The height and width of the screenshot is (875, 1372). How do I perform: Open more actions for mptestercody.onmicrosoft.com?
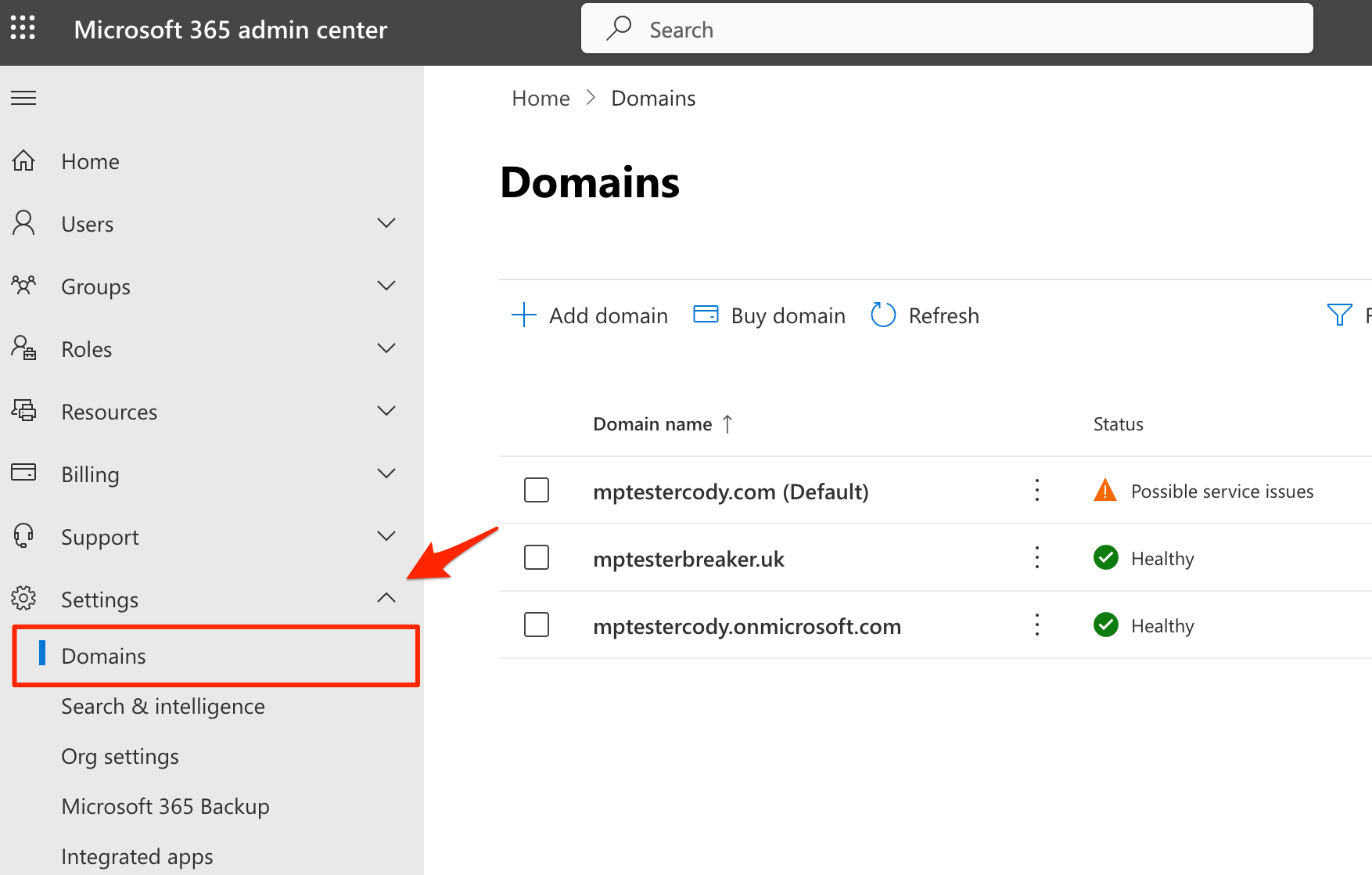[x=1037, y=625]
